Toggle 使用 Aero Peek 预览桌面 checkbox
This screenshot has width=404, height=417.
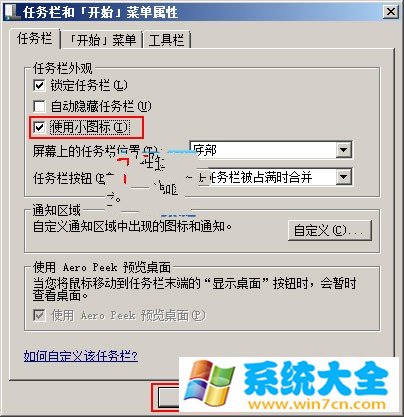click(39, 315)
